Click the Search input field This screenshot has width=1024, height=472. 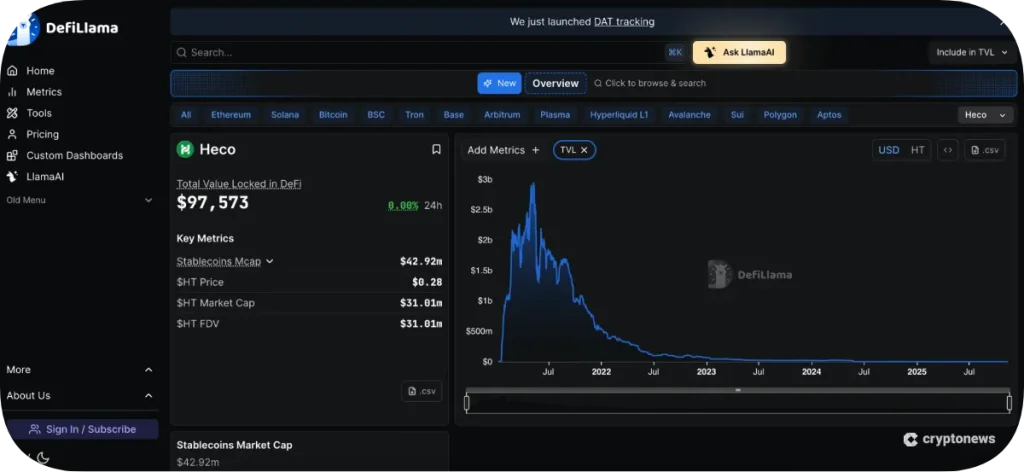[x=429, y=52]
